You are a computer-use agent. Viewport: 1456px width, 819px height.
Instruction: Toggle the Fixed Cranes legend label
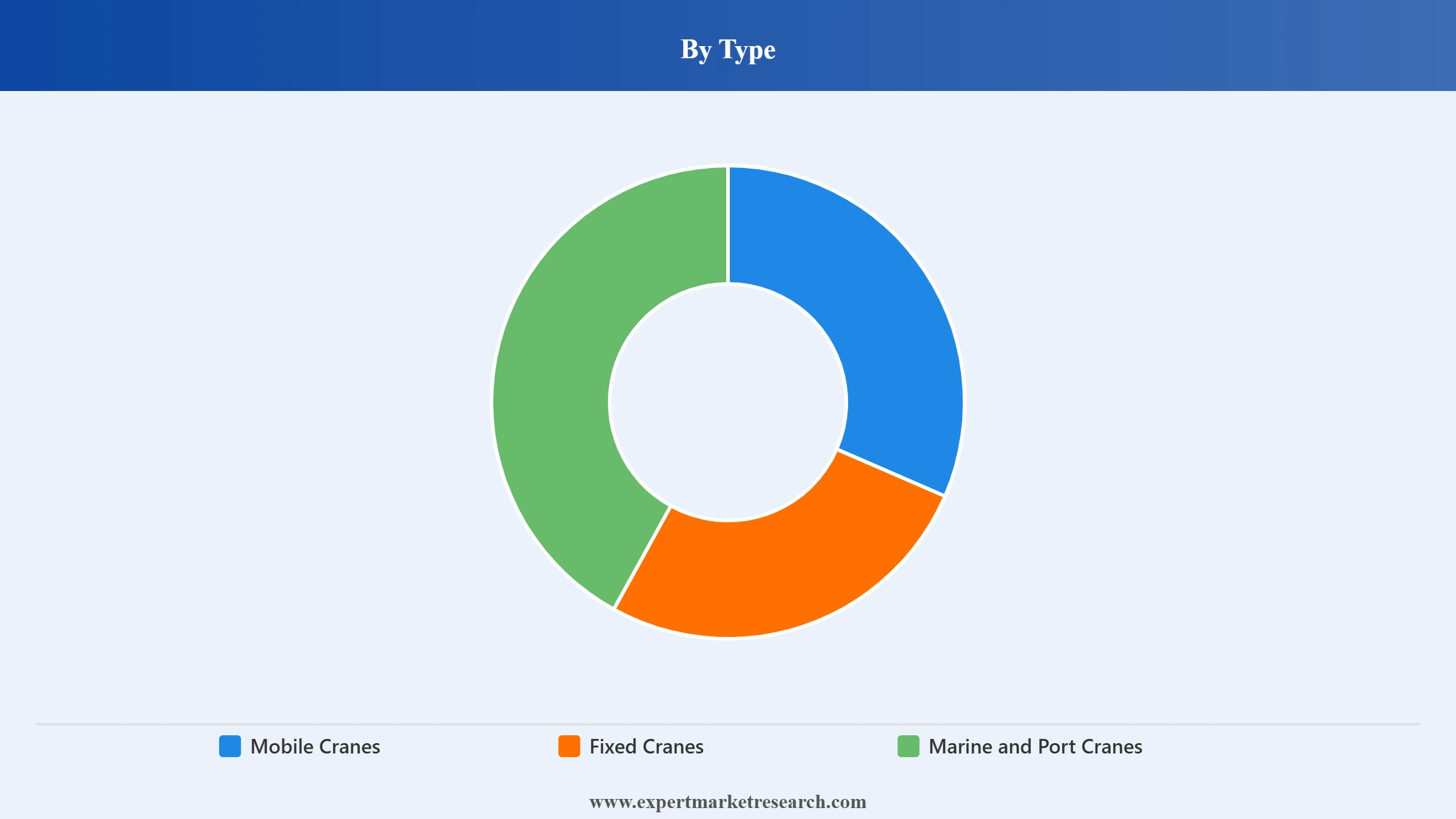[647, 747]
